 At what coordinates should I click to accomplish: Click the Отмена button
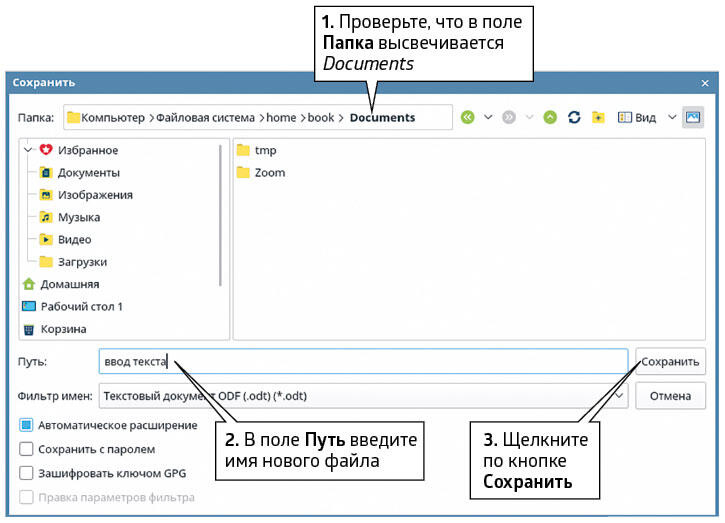tap(670, 396)
